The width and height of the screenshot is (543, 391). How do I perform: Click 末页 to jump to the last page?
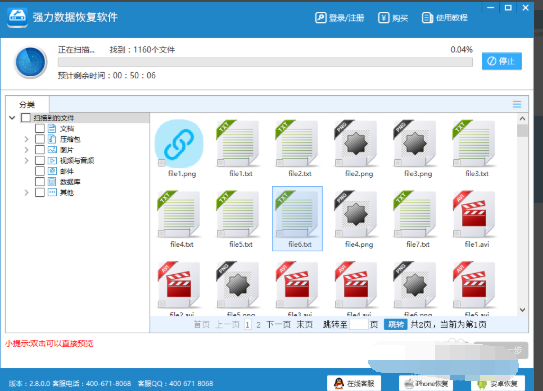pyautogui.click(x=304, y=325)
